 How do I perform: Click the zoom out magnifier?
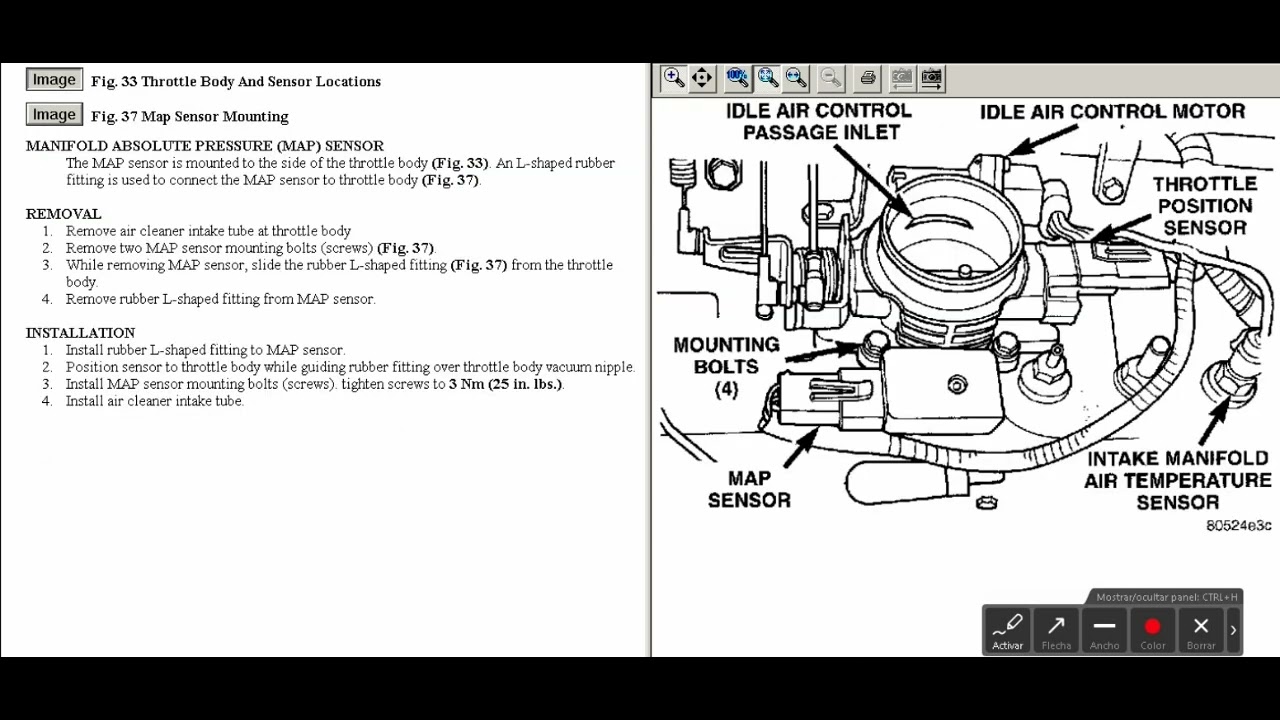click(x=830, y=78)
